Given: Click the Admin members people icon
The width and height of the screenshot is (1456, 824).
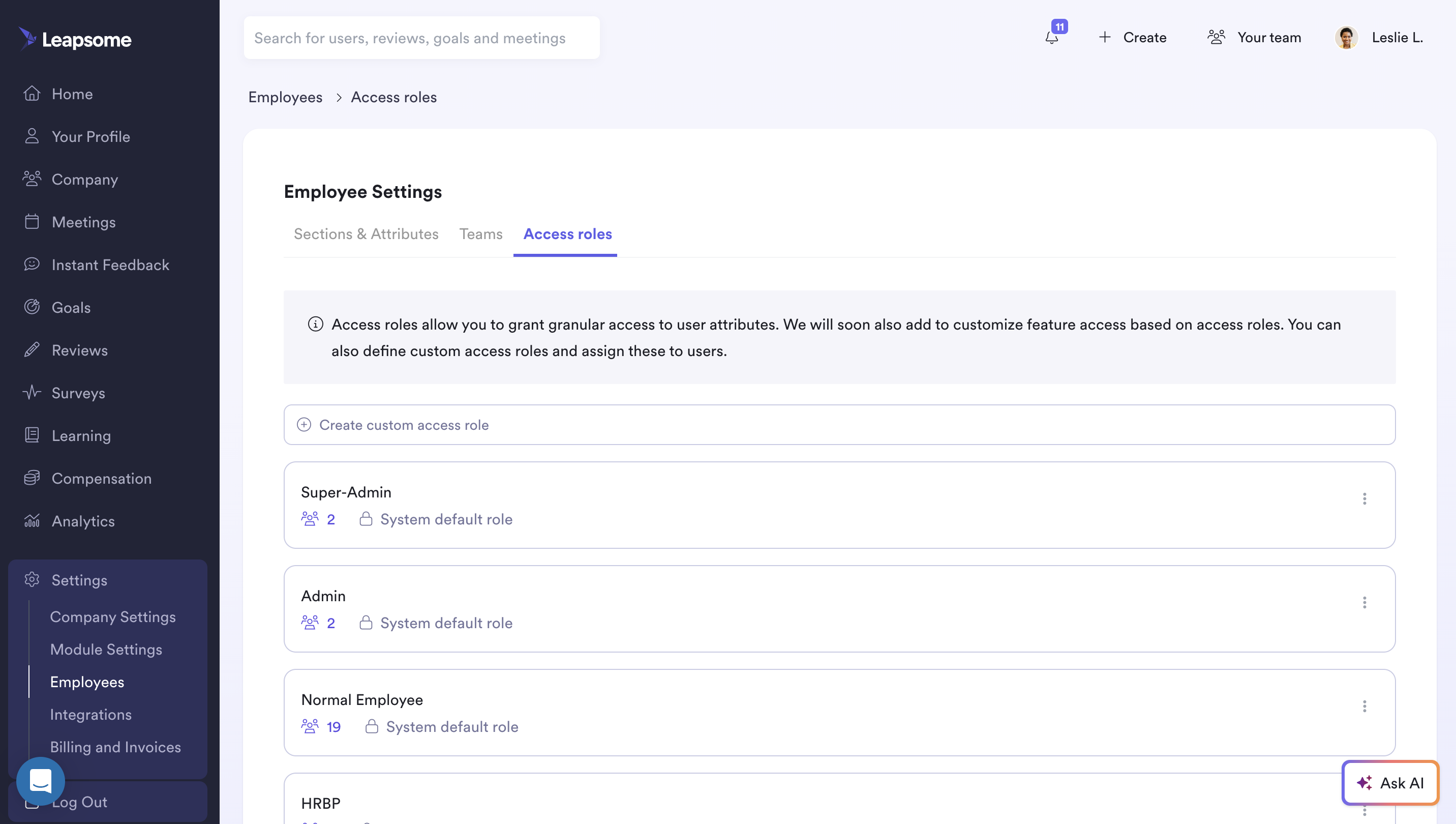Looking at the screenshot, I should click(x=310, y=623).
